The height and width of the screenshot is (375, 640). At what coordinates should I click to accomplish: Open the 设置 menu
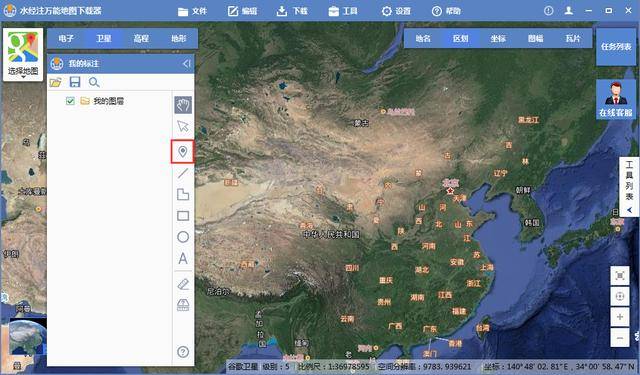396,11
